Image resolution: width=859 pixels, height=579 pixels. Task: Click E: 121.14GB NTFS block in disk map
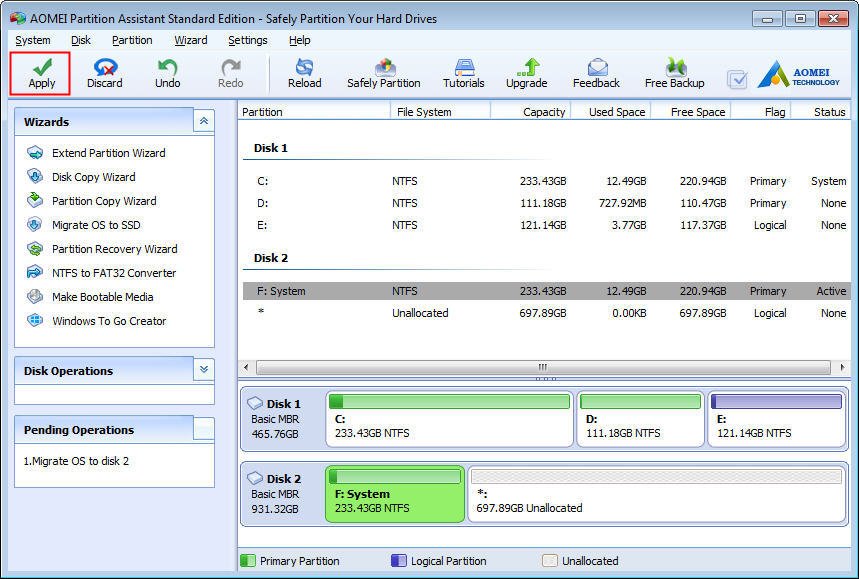click(777, 419)
